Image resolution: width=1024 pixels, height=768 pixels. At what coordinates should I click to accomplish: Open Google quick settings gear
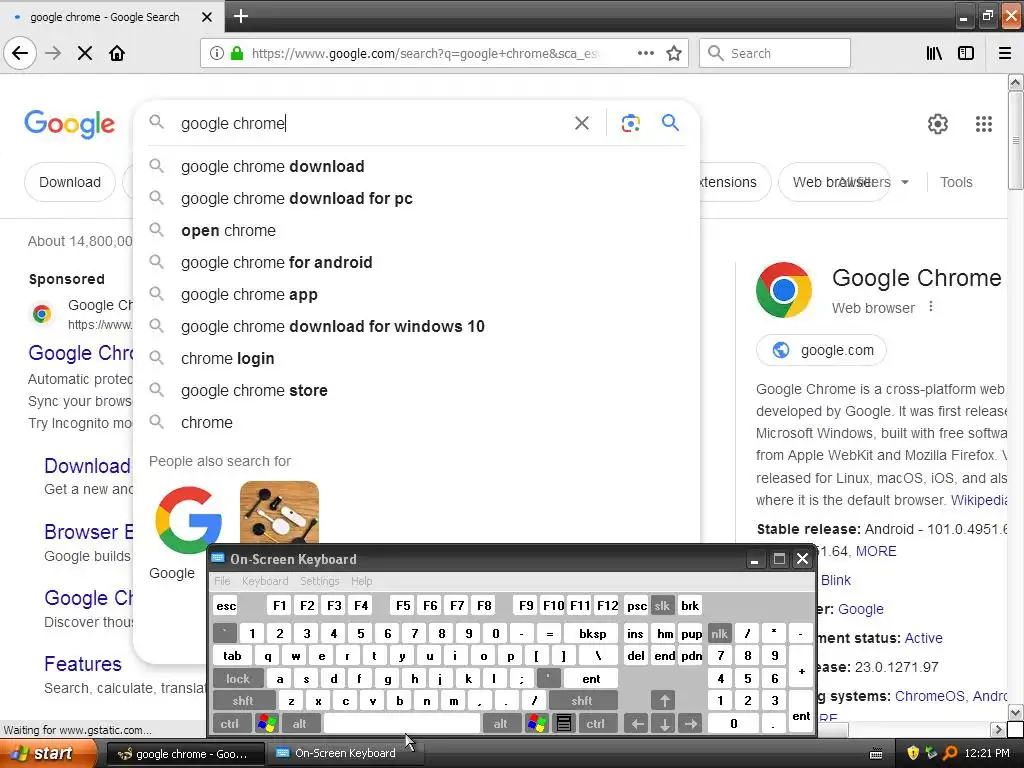click(938, 123)
